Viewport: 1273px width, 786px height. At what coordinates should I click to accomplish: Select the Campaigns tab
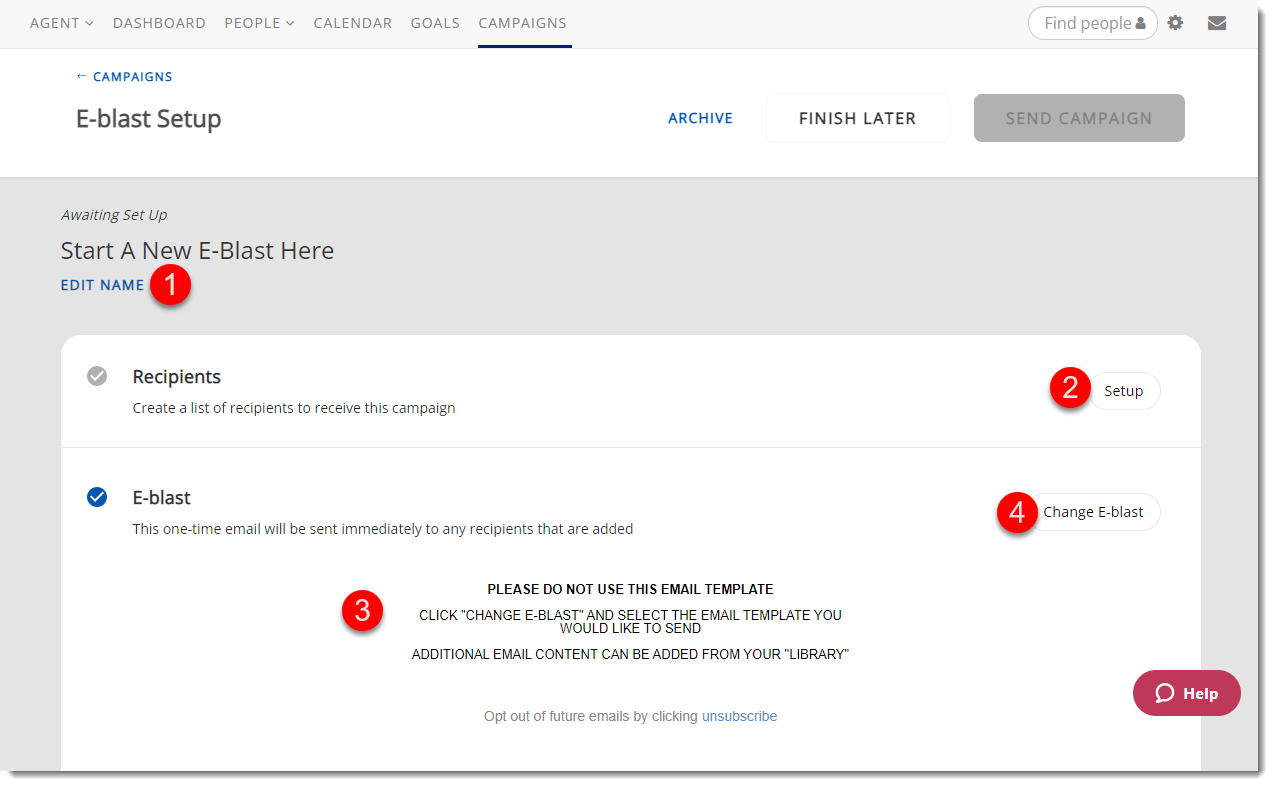point(522,23)
